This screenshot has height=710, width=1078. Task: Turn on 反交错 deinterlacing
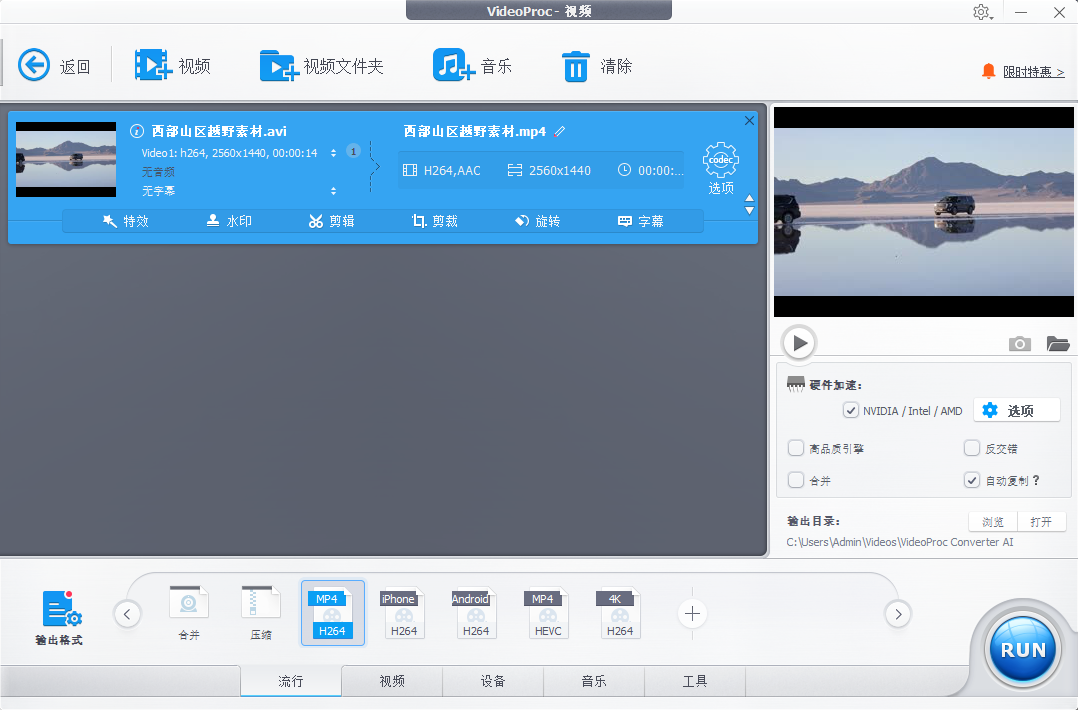pyautogui.click(x=971, y=448)
